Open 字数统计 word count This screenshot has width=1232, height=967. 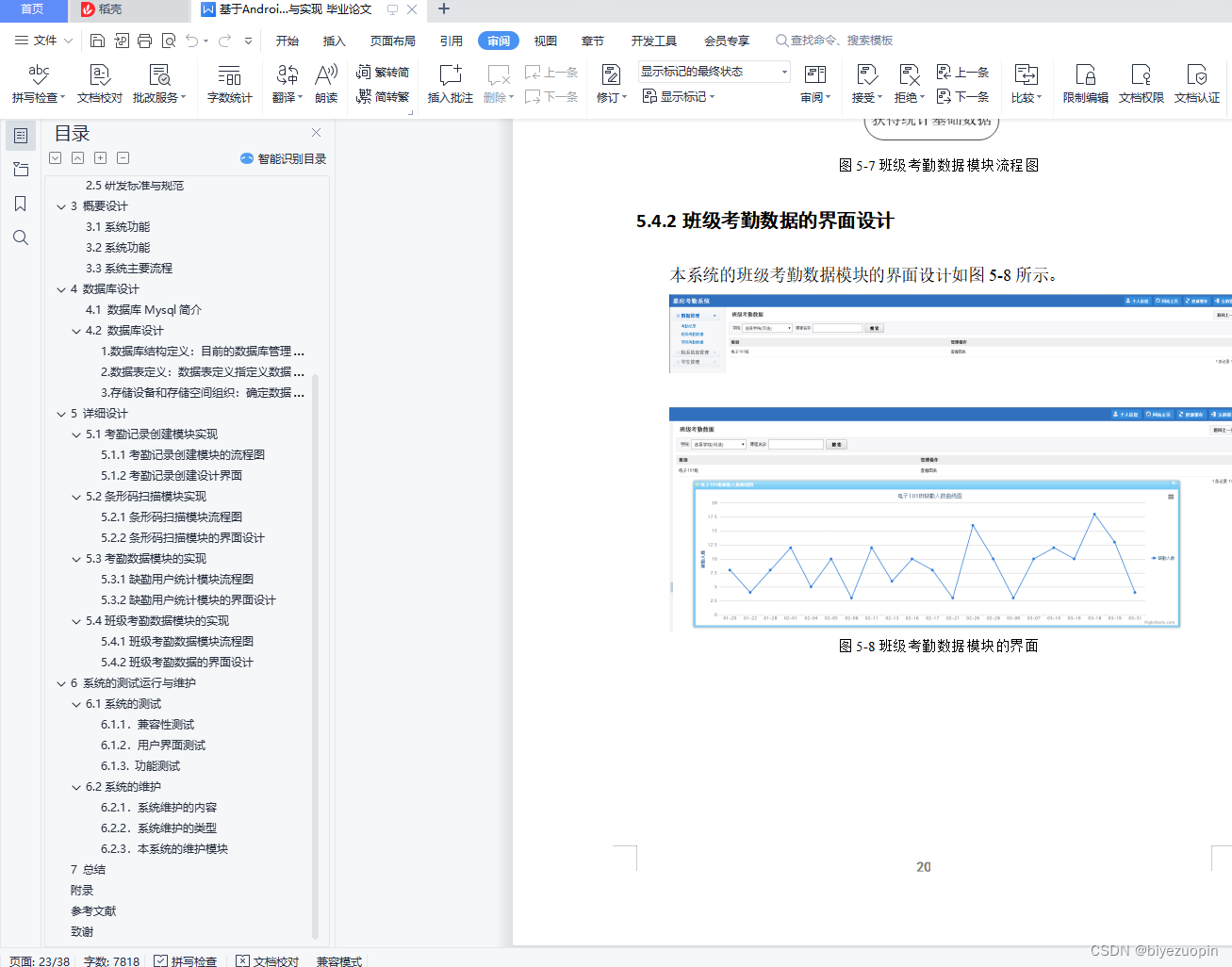click(x=229, y=83)
